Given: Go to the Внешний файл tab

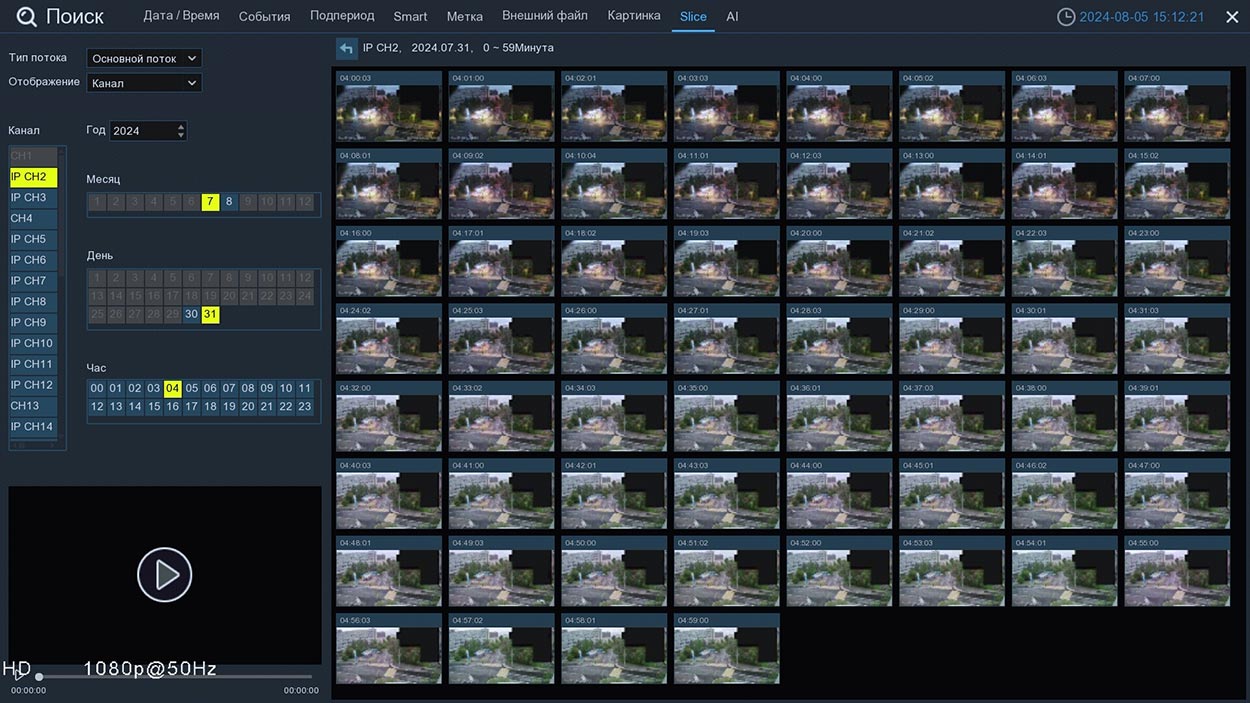Looking at the screenshot, I should 545,16.
